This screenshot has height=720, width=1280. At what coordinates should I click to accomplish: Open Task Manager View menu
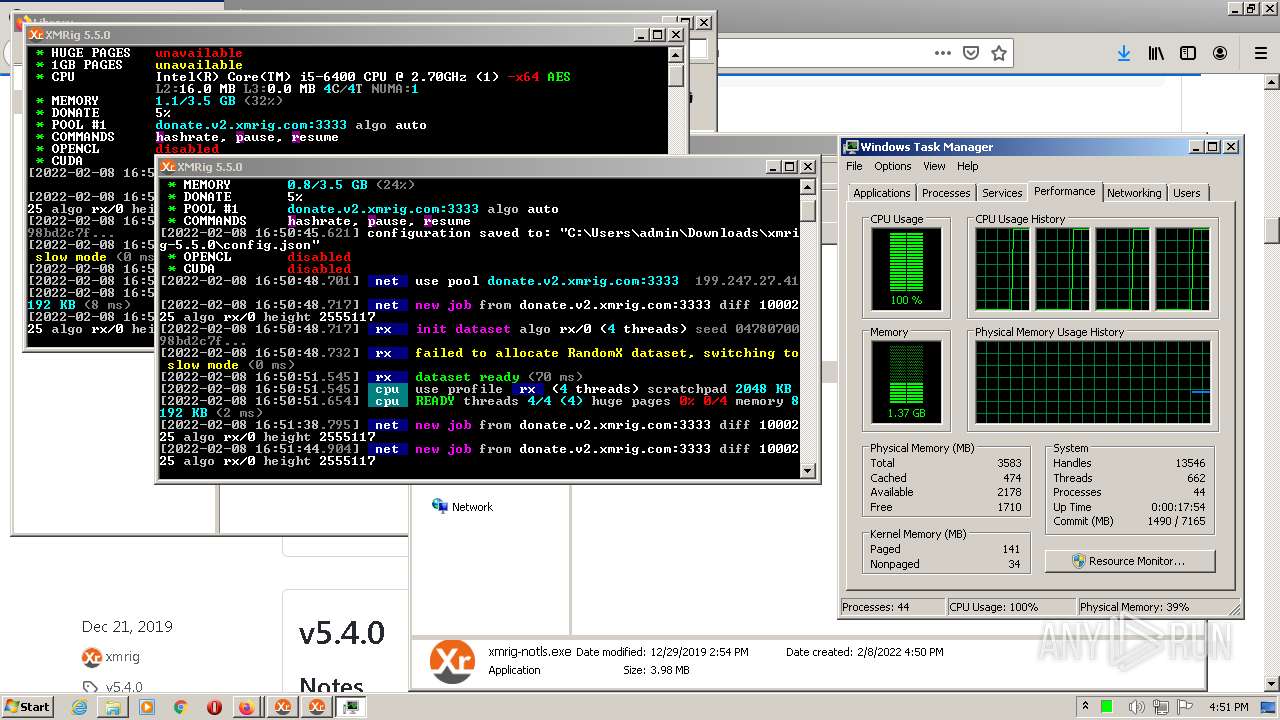click(934, 166)
